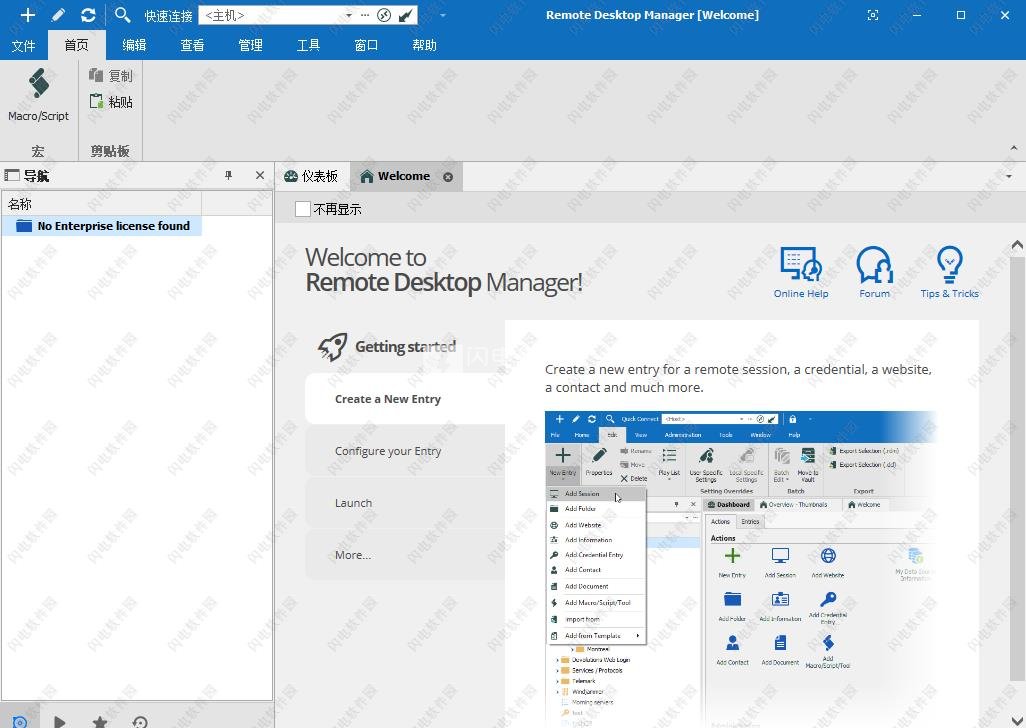1026x728 pixels.
Task: Select the Launch step
Action: tap(405, 503)
